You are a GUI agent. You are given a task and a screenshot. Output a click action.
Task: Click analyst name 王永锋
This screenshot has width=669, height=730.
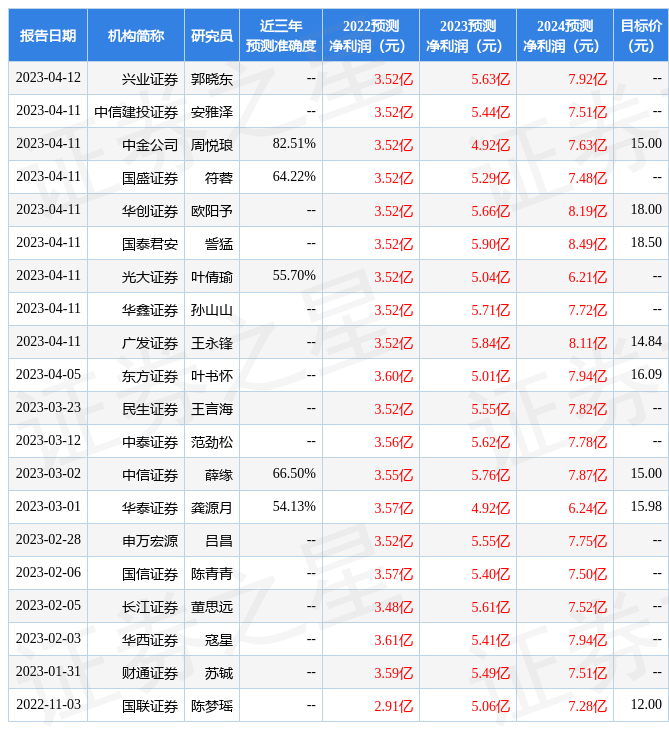tap(212, 344)
